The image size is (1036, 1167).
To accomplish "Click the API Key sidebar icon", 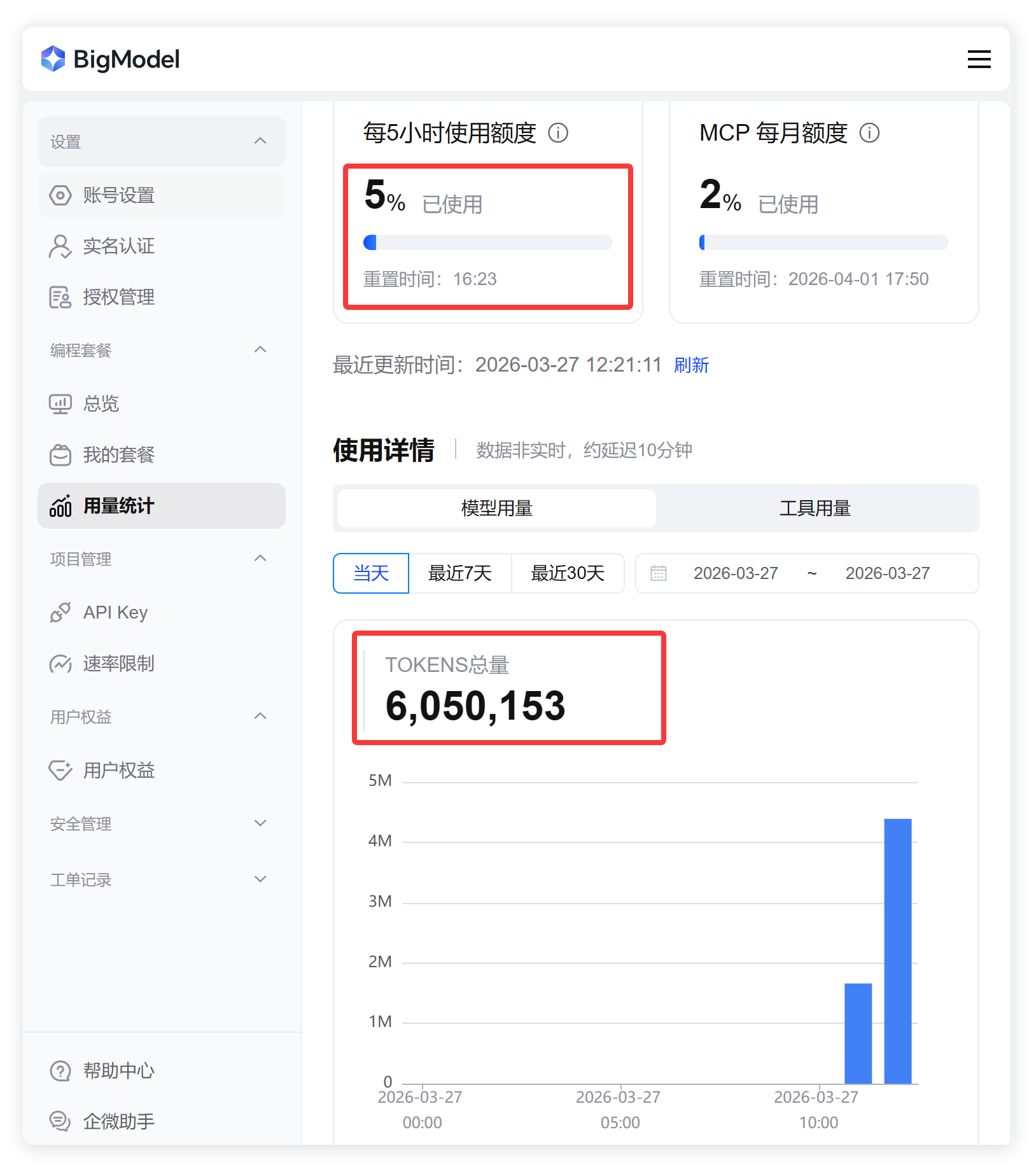I will [x=60, y=613].
